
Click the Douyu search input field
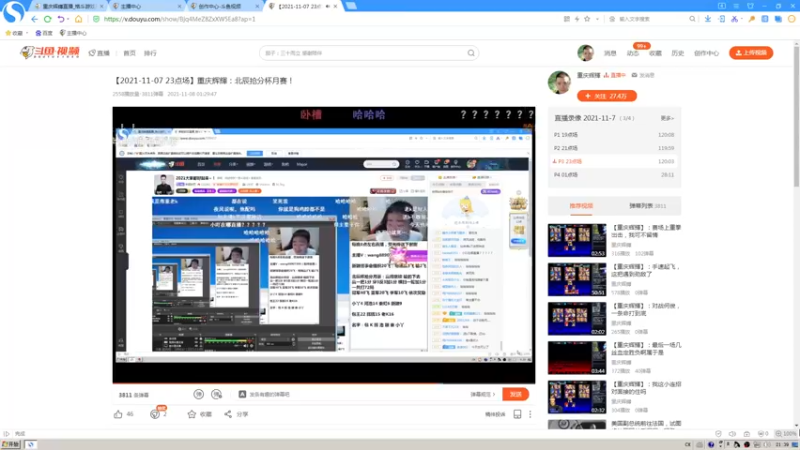tap(363, 53)
